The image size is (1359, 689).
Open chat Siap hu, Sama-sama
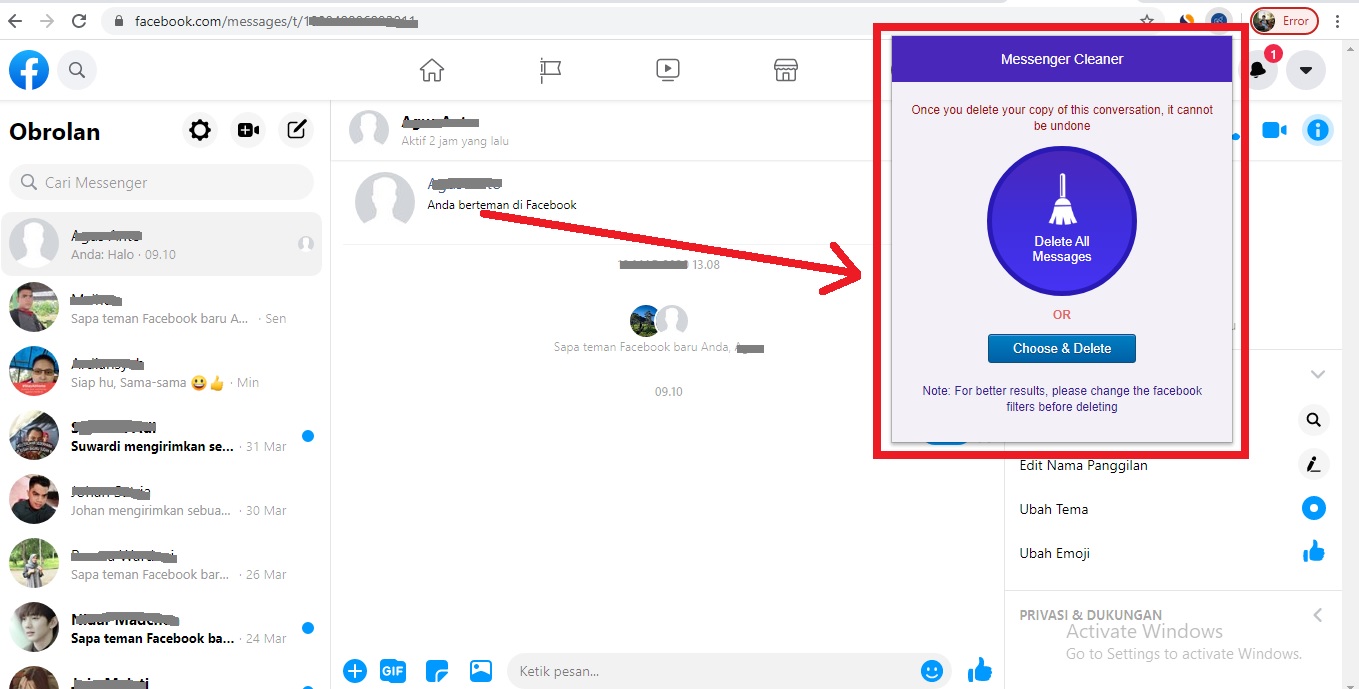161,372
